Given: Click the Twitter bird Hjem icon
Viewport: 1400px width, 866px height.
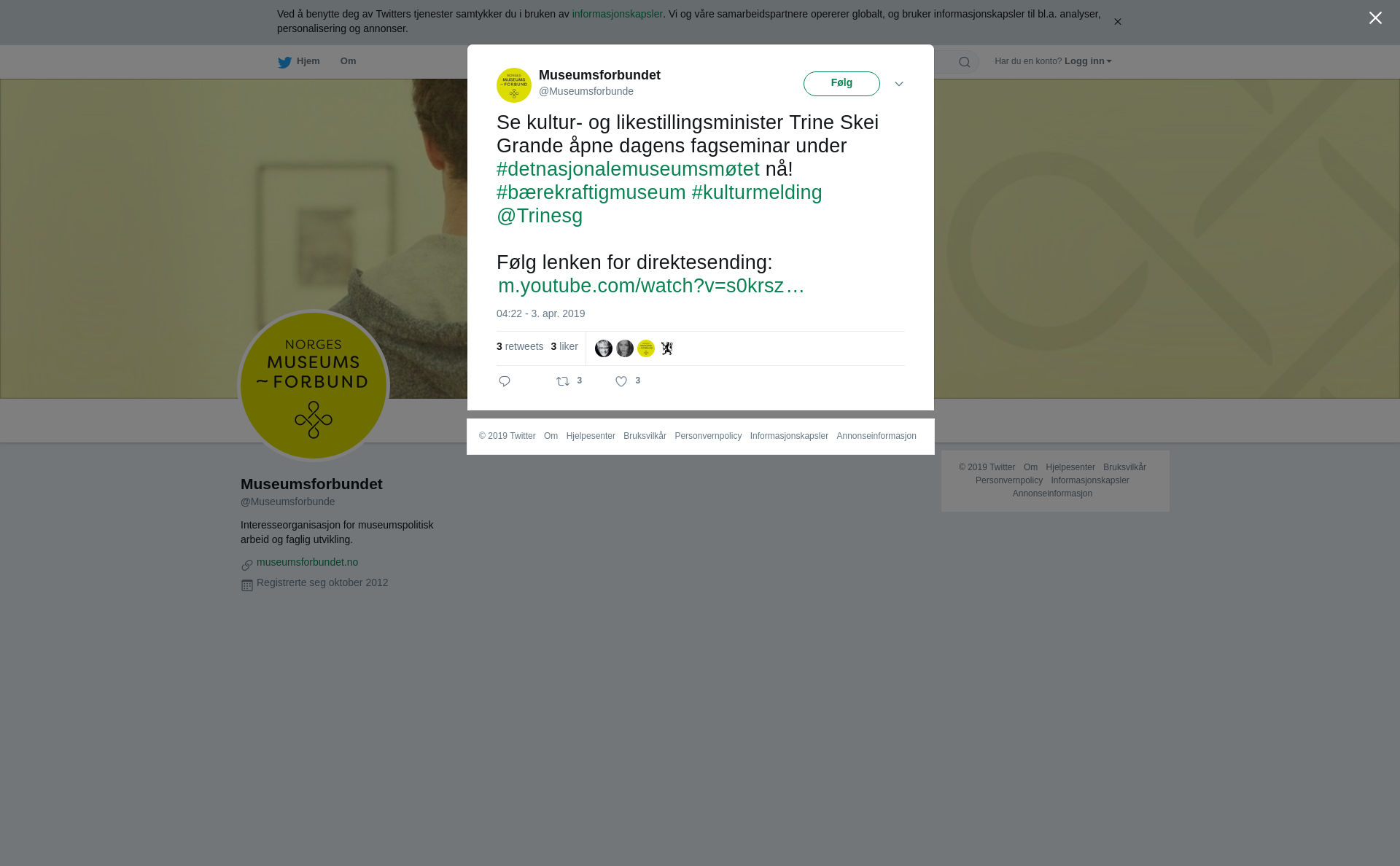Looking at the screenshot, I should pos(284,62).
